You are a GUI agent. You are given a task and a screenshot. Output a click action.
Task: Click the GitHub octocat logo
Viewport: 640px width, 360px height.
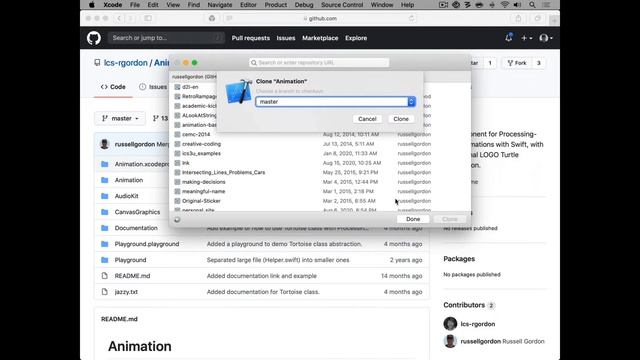point(94,38)
